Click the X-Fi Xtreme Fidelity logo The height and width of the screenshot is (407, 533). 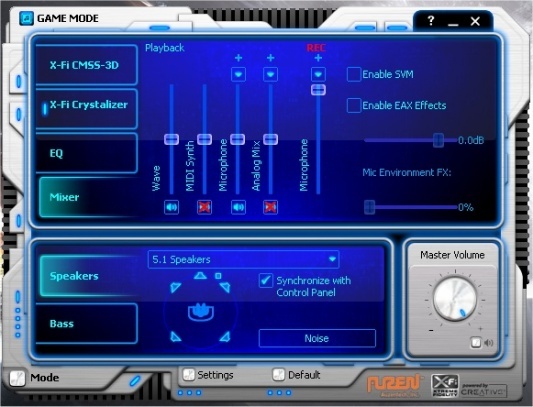coord(445,385)
